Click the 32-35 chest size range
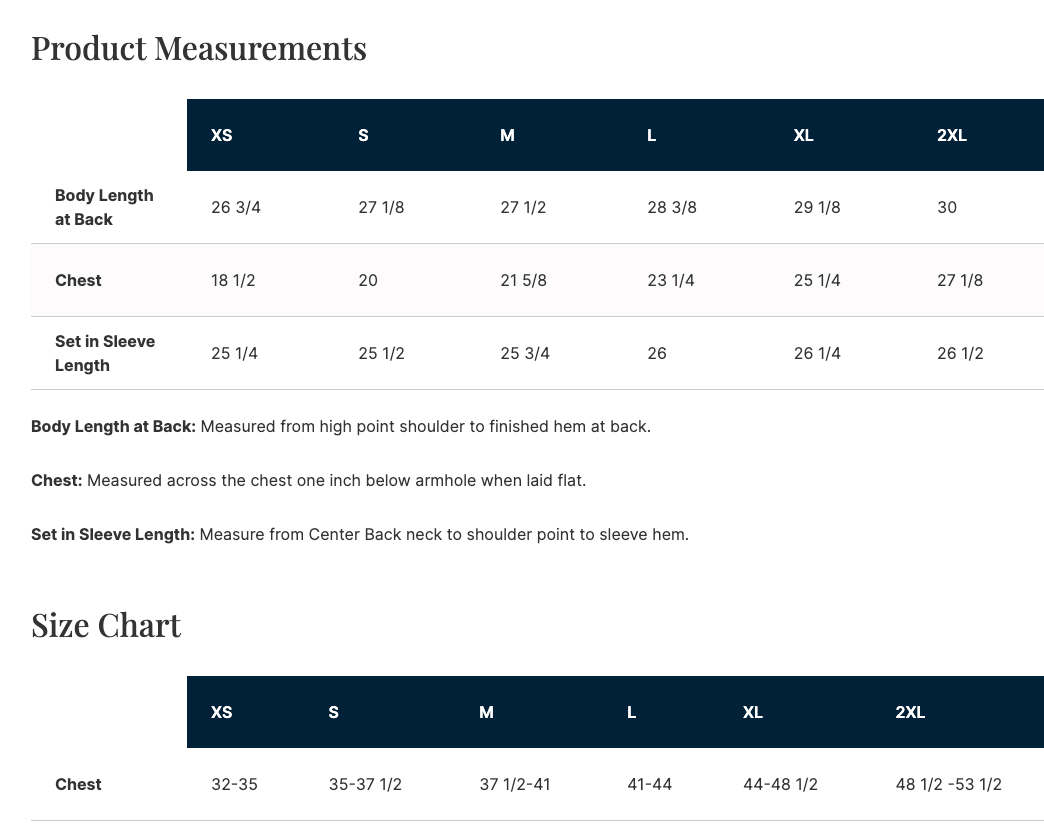Viewport: 1044px width, 836px height. point(234,784)
